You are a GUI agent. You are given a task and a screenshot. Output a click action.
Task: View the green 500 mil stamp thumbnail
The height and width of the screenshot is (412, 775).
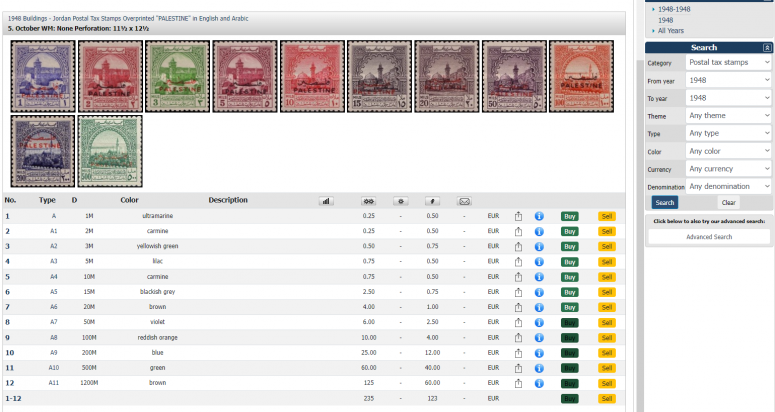(110, 151)
